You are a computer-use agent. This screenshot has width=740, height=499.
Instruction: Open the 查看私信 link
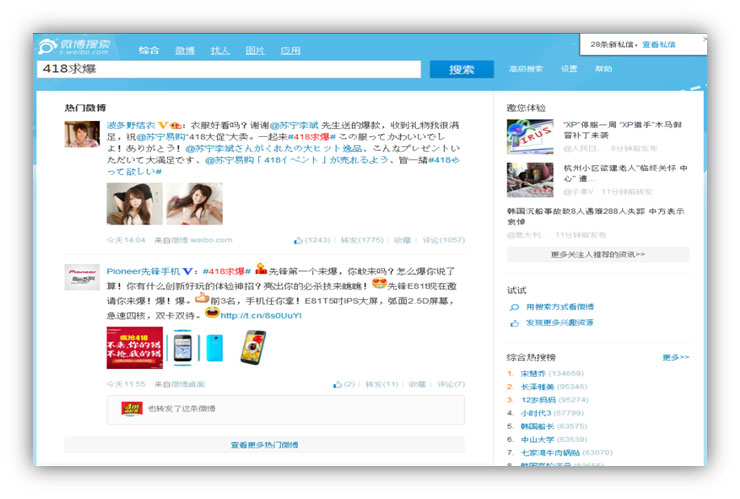[x=658, y=44]
